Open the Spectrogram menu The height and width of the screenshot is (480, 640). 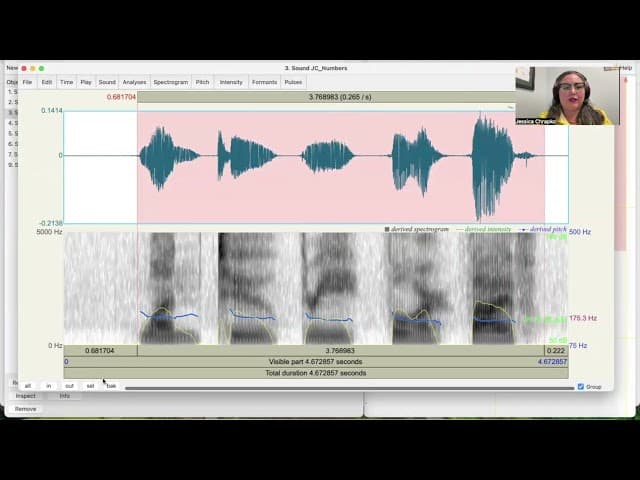click(x=171, y=82)
